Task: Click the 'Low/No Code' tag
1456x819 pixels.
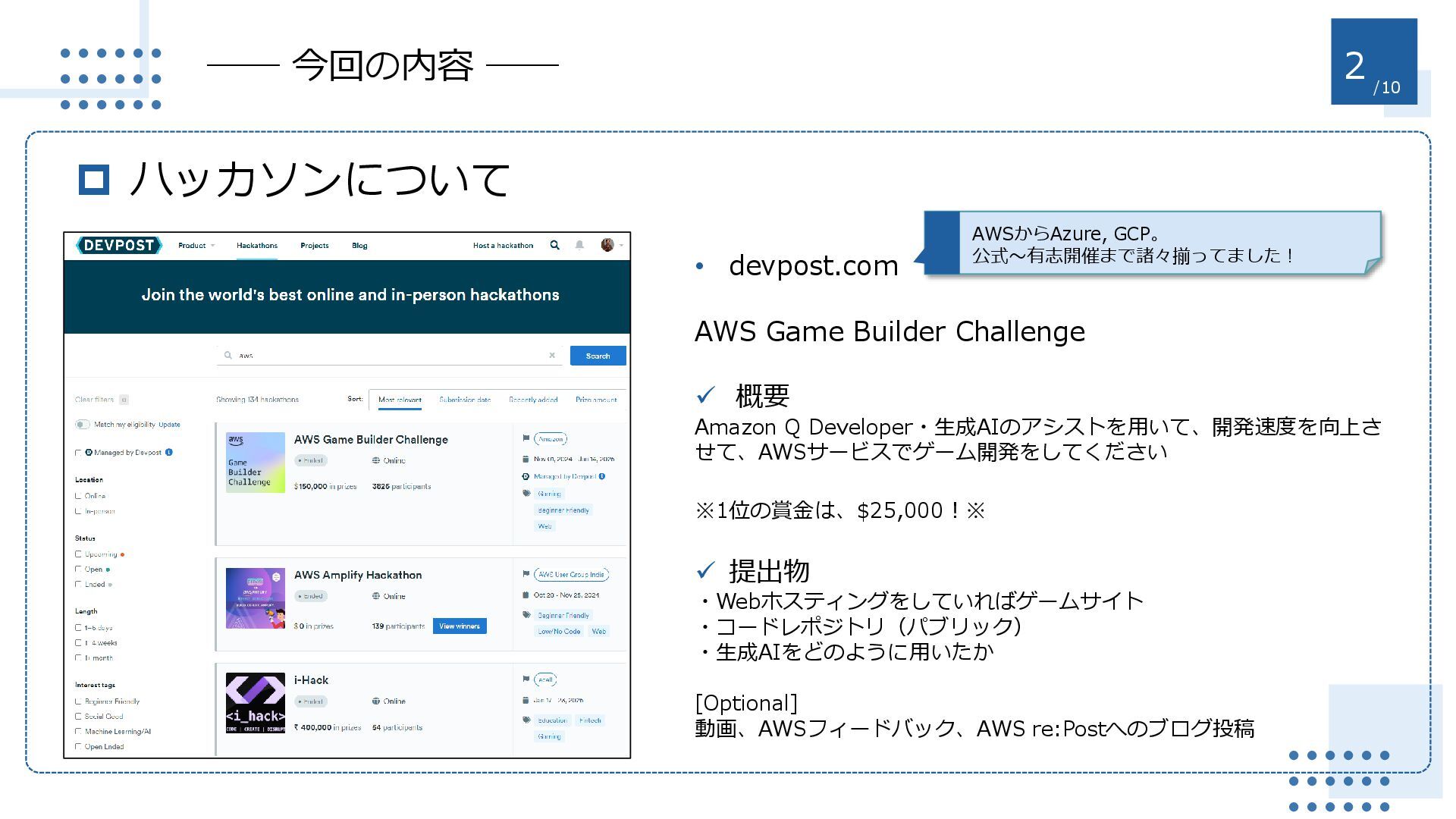Action: point(559,631)
